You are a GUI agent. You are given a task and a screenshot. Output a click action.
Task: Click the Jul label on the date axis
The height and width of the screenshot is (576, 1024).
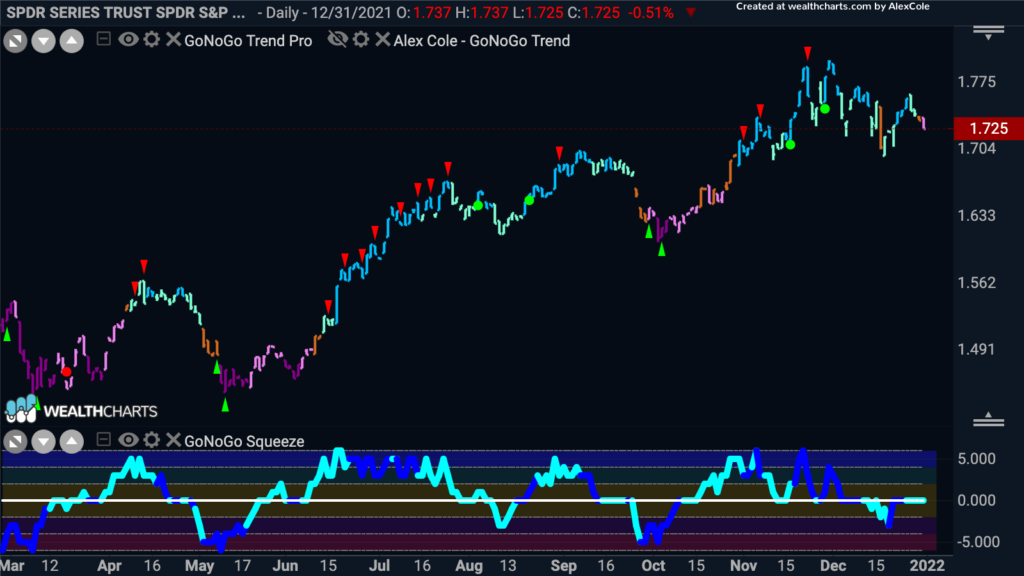[379, 566]
